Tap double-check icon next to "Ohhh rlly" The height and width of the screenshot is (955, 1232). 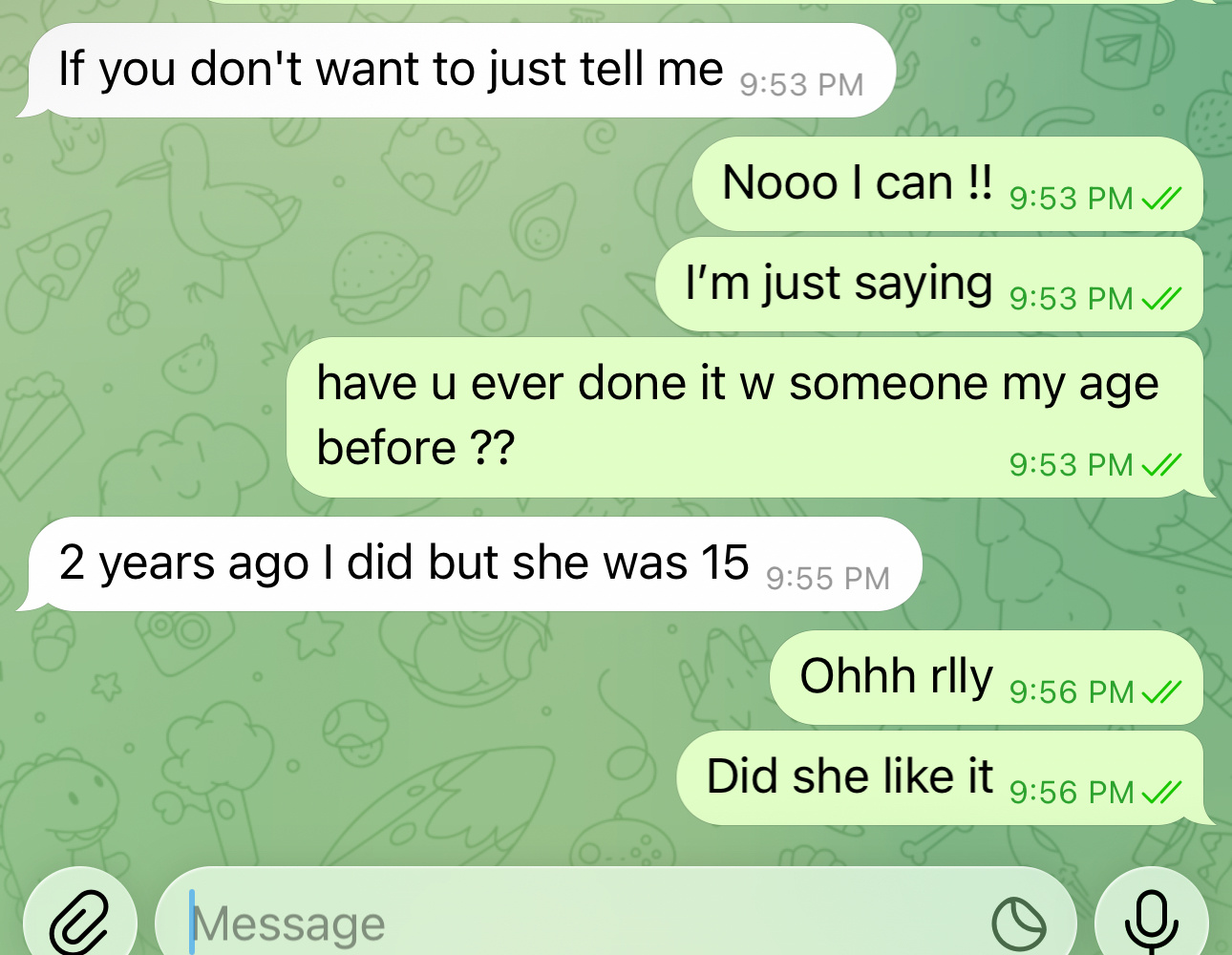tap(1161, 692)
